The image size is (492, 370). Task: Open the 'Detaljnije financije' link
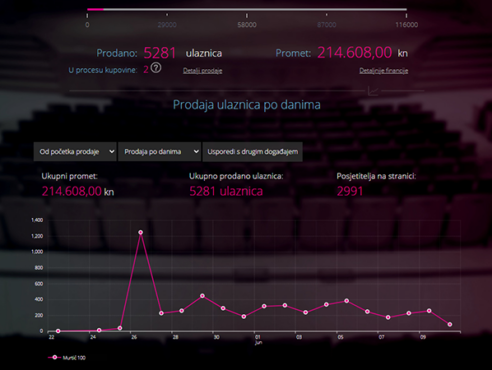tap(384, 71)
